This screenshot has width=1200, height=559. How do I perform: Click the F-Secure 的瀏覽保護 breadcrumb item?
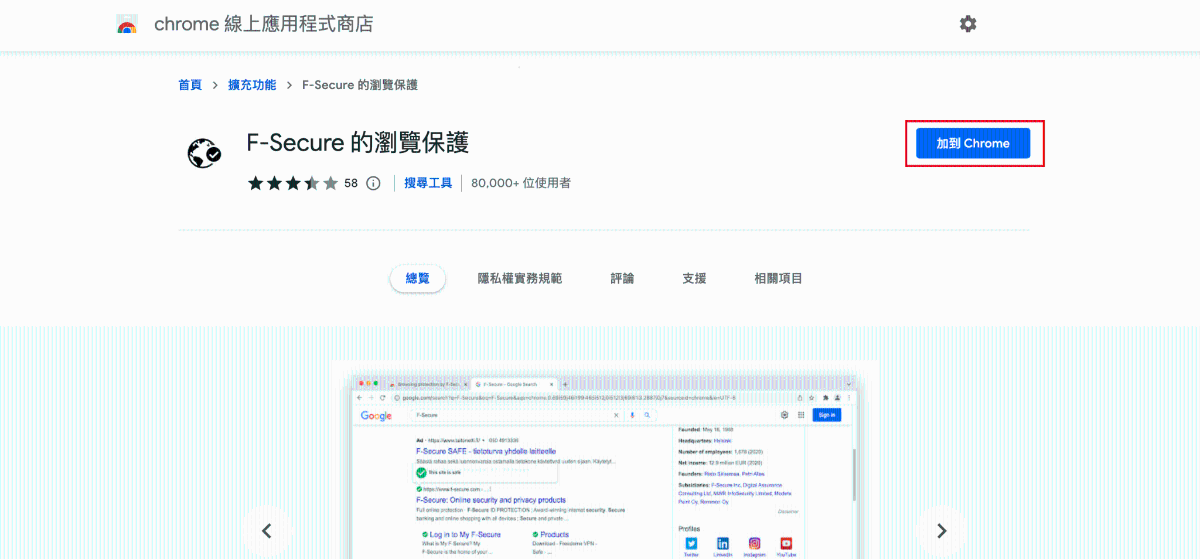[x=360, y=85]
